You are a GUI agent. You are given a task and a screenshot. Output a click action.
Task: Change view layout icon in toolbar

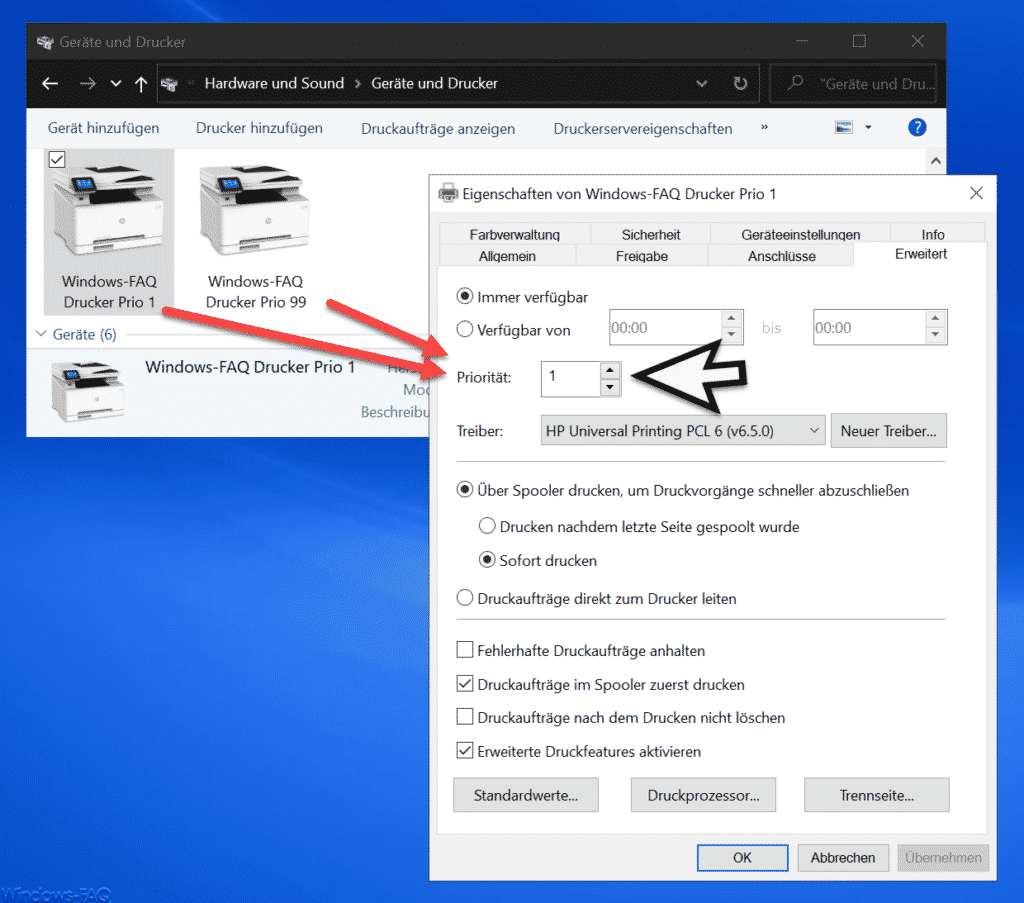click(844, 127)
